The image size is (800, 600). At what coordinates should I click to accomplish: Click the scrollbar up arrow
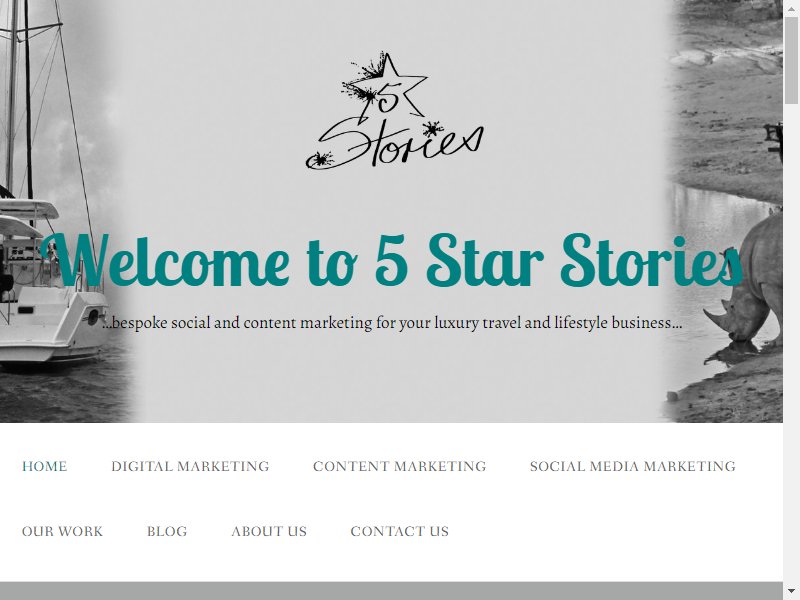tap(791, 8)
